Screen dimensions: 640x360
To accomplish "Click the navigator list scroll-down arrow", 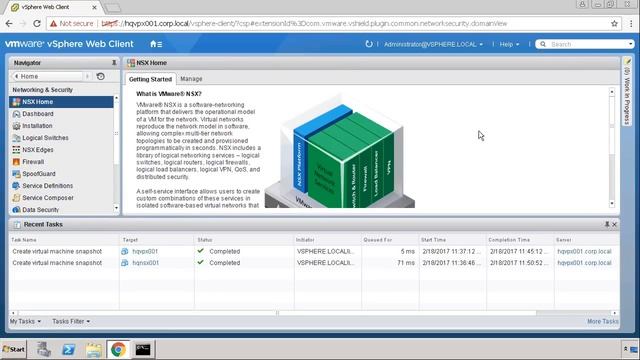I will click(116, 208).
